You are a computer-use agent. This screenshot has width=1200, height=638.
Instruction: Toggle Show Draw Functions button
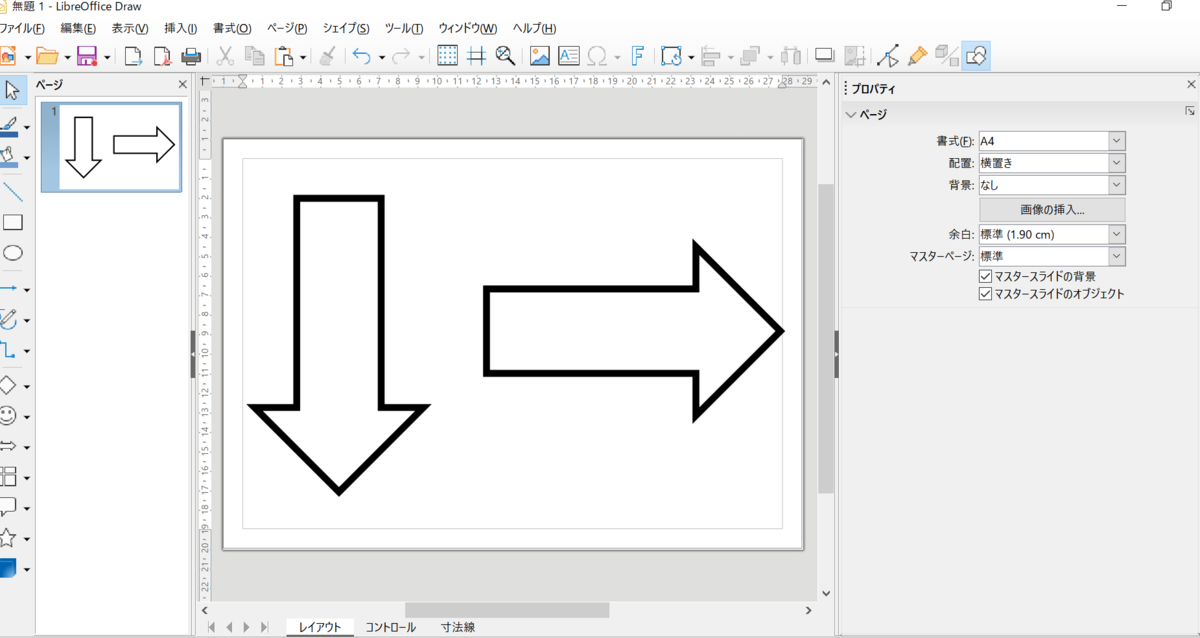pos(976,55)
